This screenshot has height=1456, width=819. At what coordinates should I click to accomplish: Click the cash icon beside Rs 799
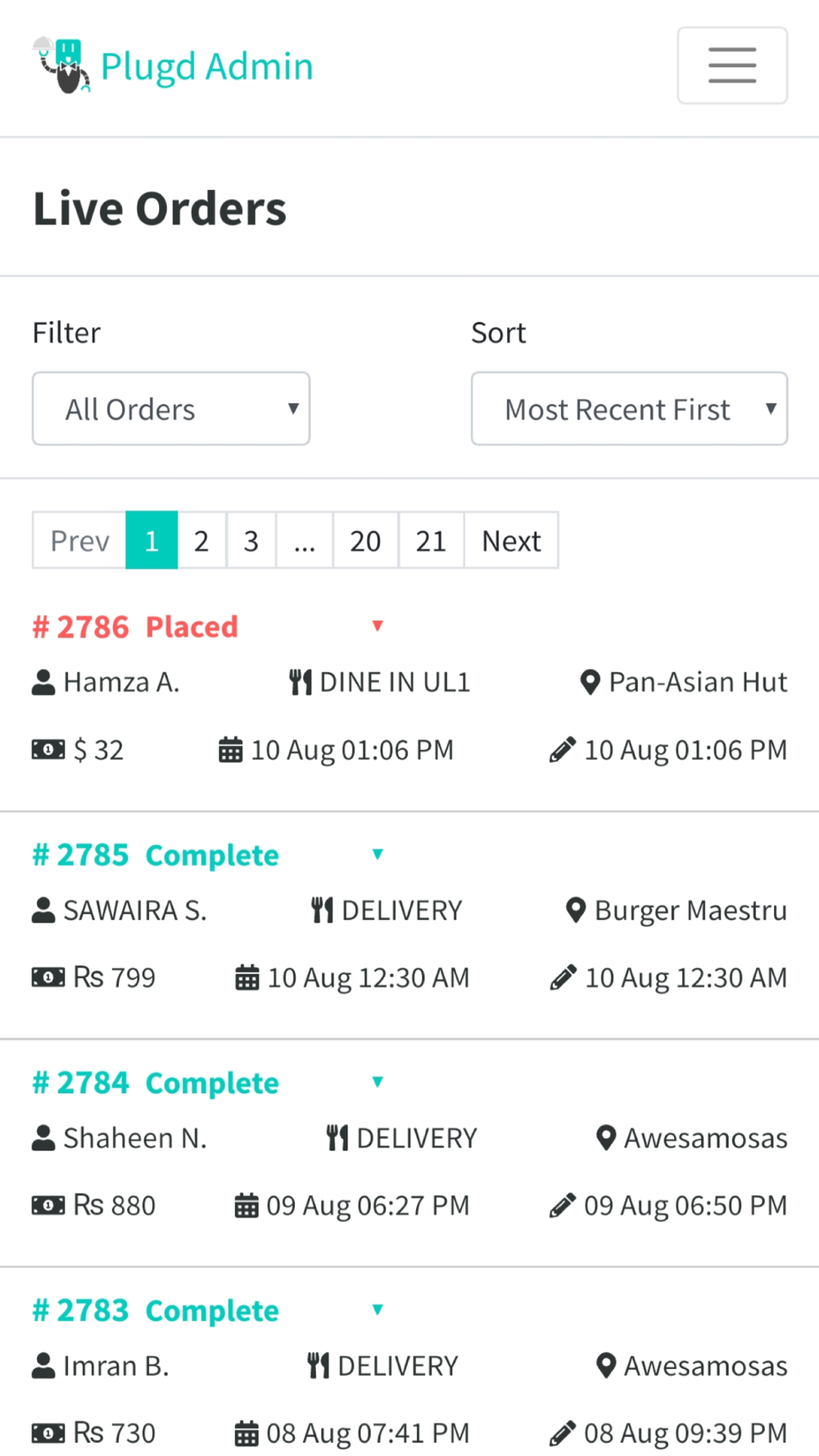[x=48, y=977]
